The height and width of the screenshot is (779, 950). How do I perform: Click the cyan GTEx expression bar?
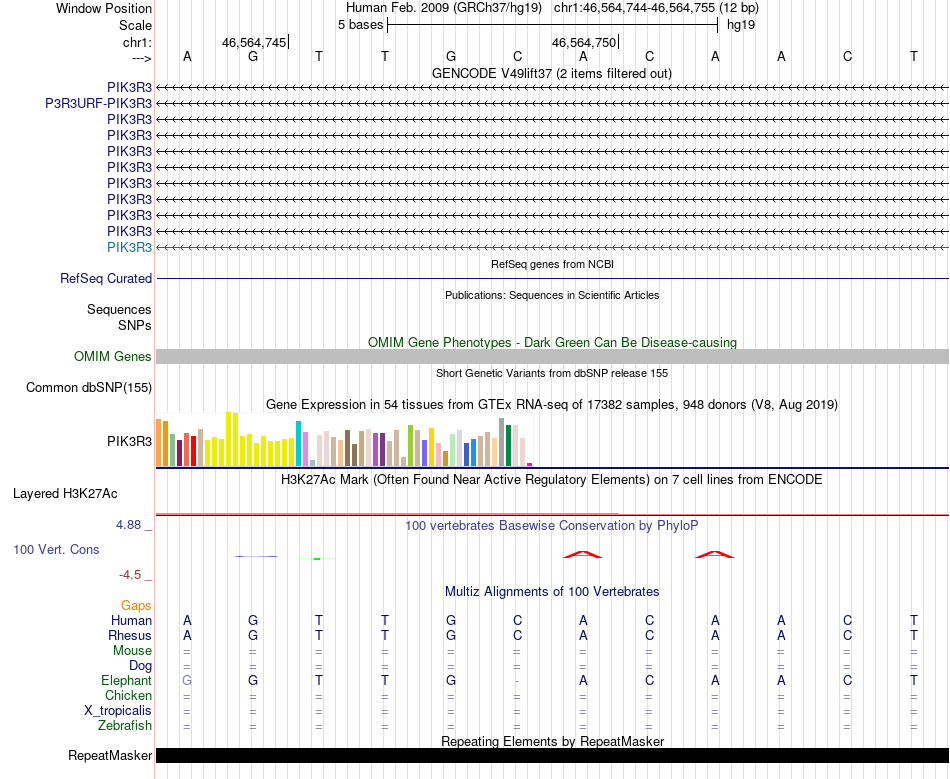point(298,443)
